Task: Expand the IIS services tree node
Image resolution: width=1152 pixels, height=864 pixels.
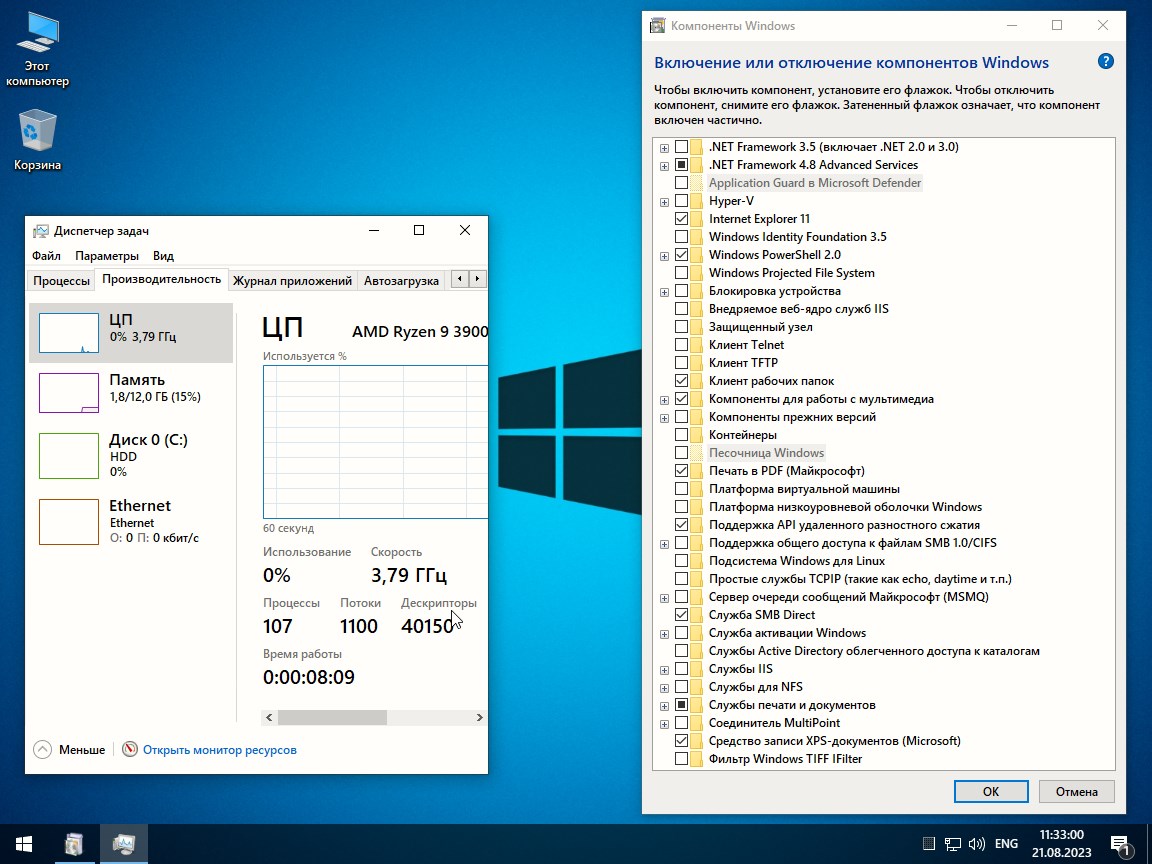Action: 664,670
